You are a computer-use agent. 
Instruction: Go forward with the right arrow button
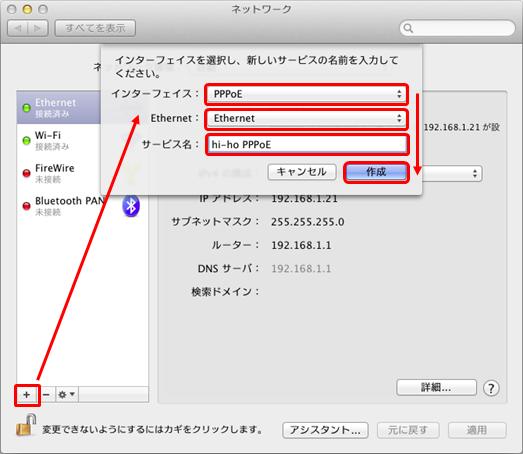(x=38, y=28)
